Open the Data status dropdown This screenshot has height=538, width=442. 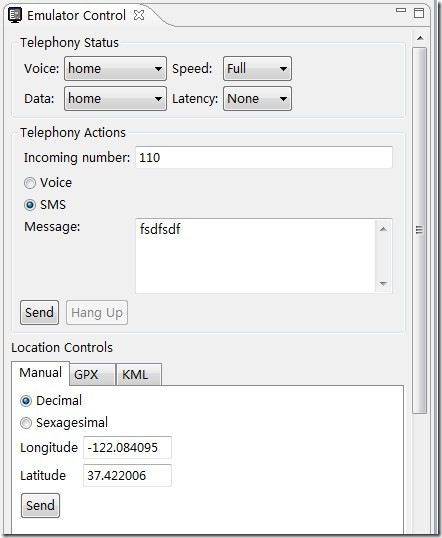click(x=115, y=98)
